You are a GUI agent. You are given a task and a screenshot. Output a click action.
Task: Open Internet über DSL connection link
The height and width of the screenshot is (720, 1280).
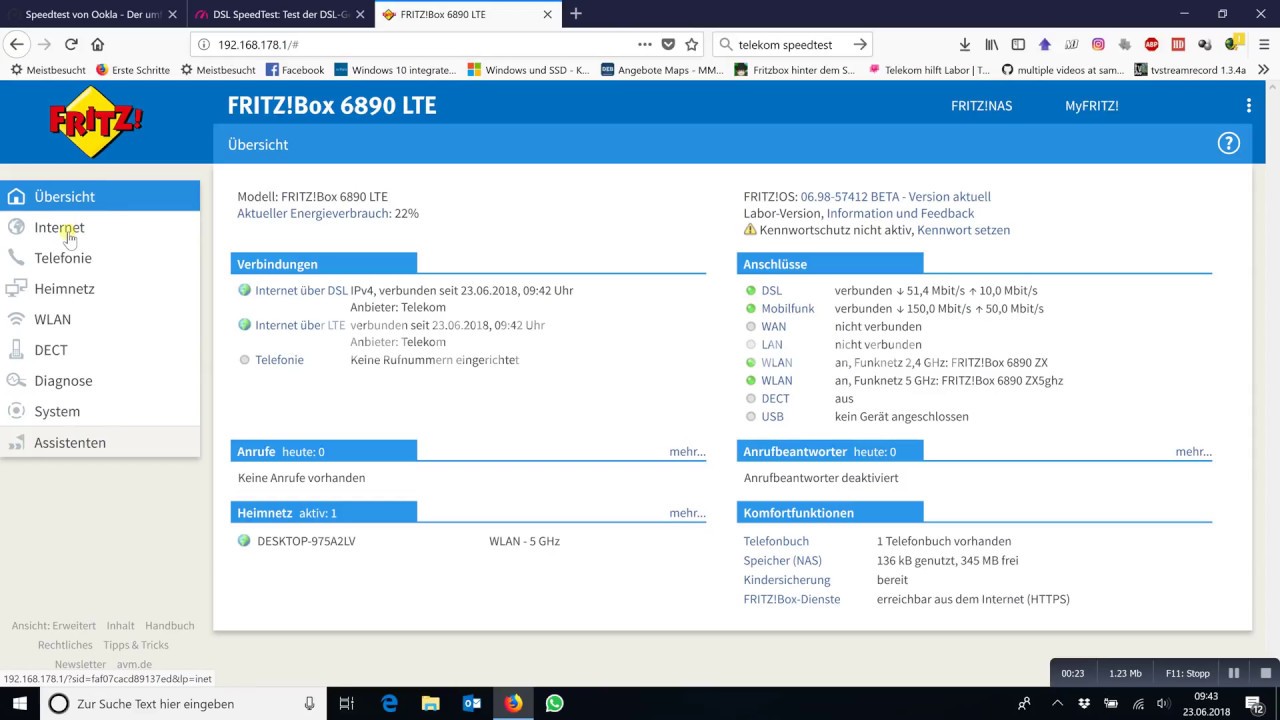[x=301, y=290]
